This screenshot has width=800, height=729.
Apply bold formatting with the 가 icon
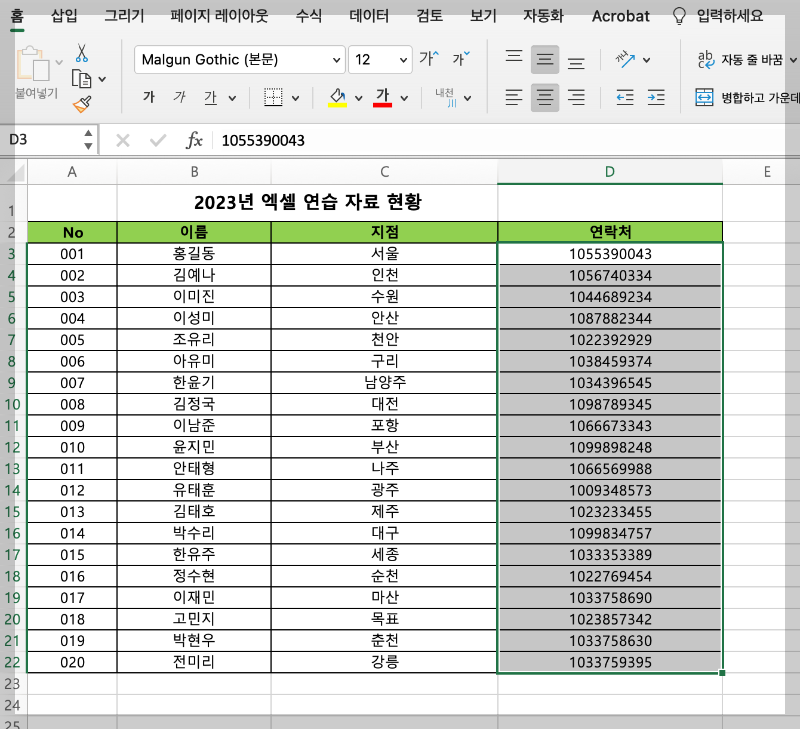[x=148, y=96]
